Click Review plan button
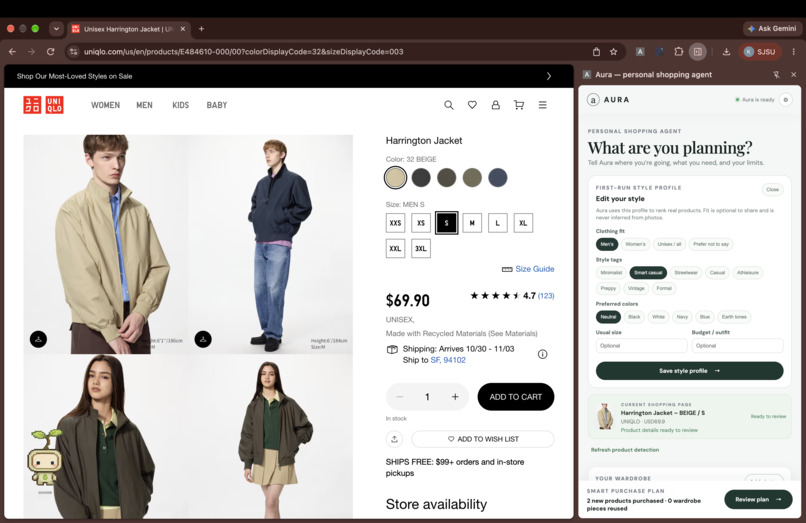This screenshot has height=523, width=806. pos(758,499)
